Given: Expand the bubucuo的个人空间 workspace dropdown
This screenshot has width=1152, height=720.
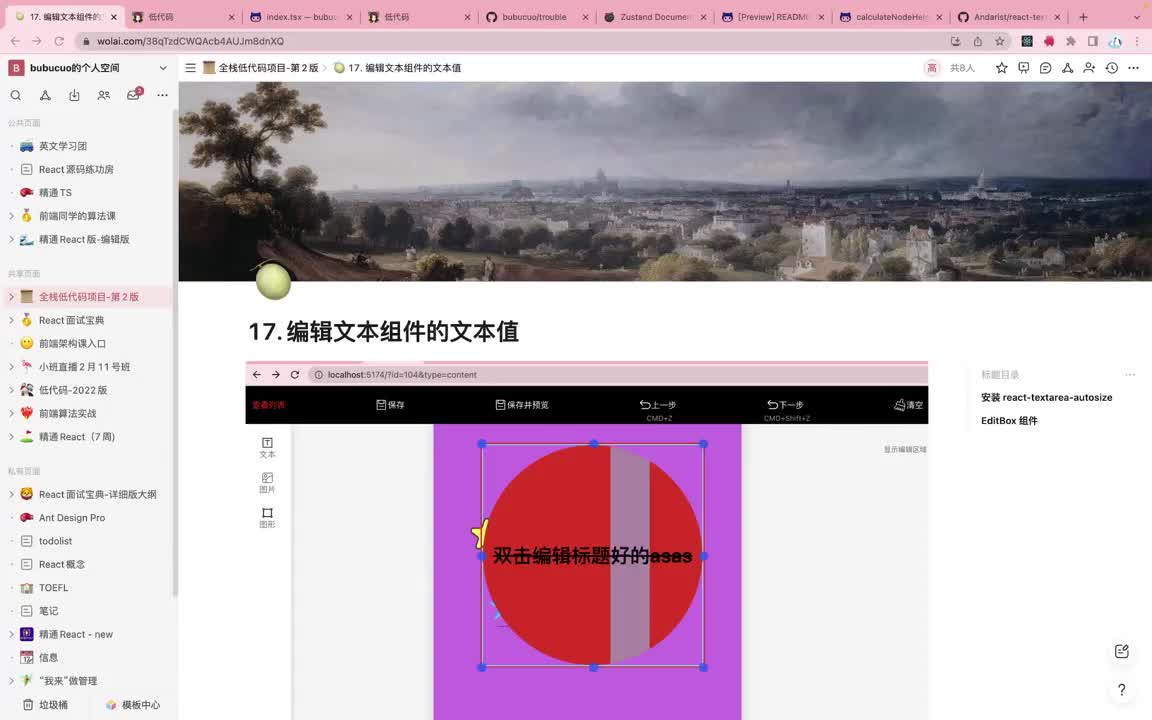Looking at the screenshot, I should pyautogui.click(x=163, y=68).
